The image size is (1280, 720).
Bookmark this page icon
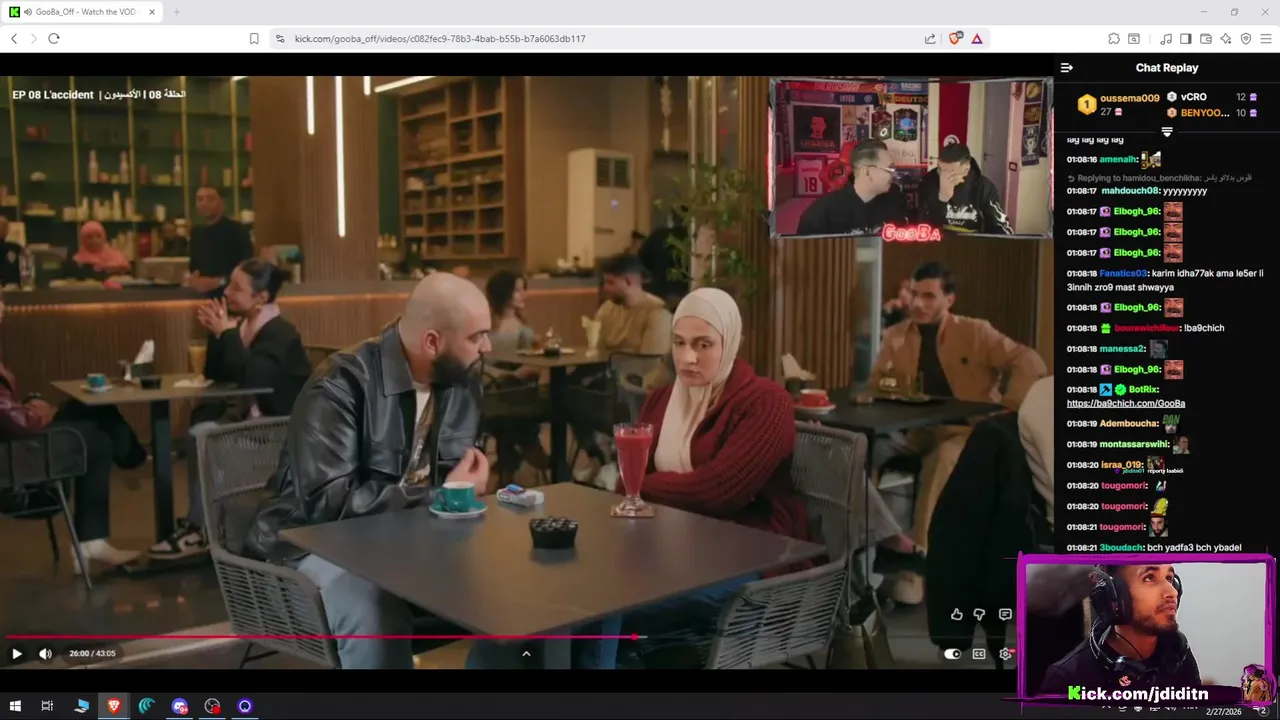pos(254,38)
